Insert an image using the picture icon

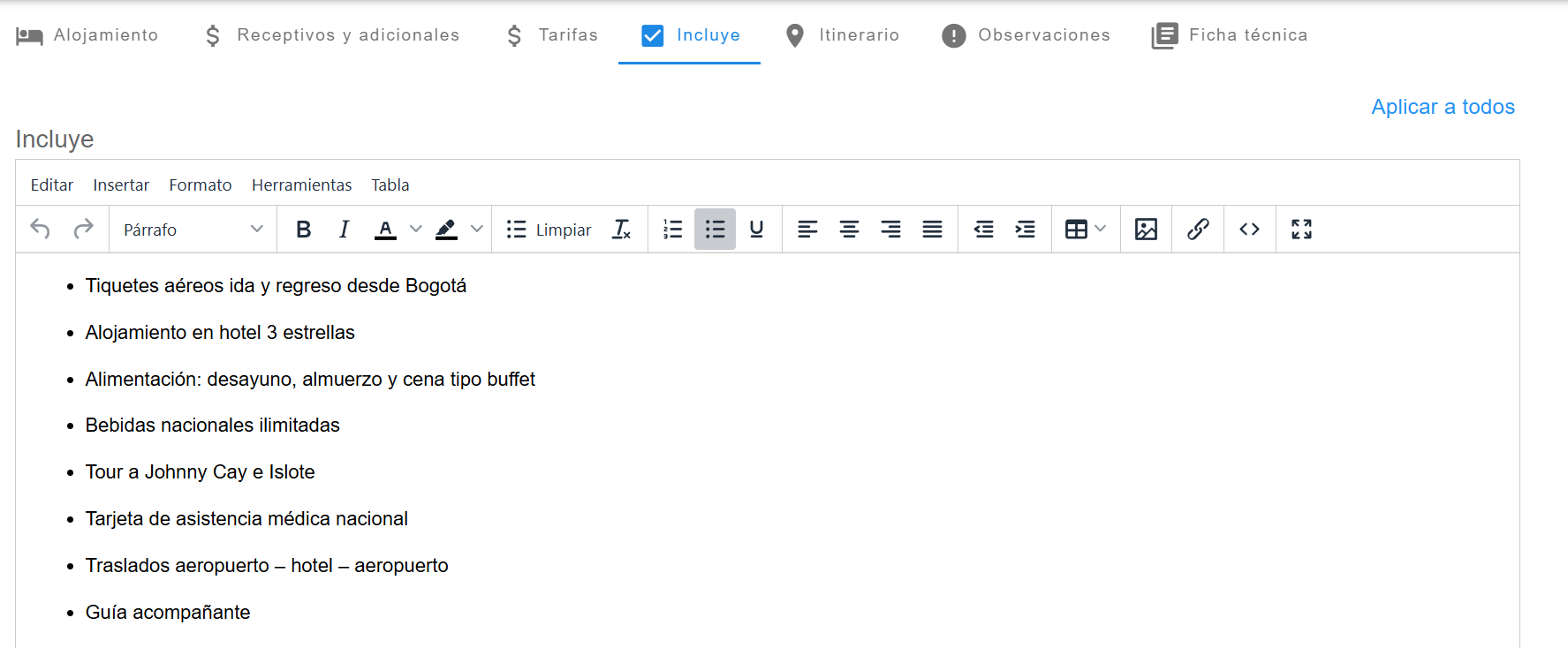pyautogui.click(x=1146, y=230)
